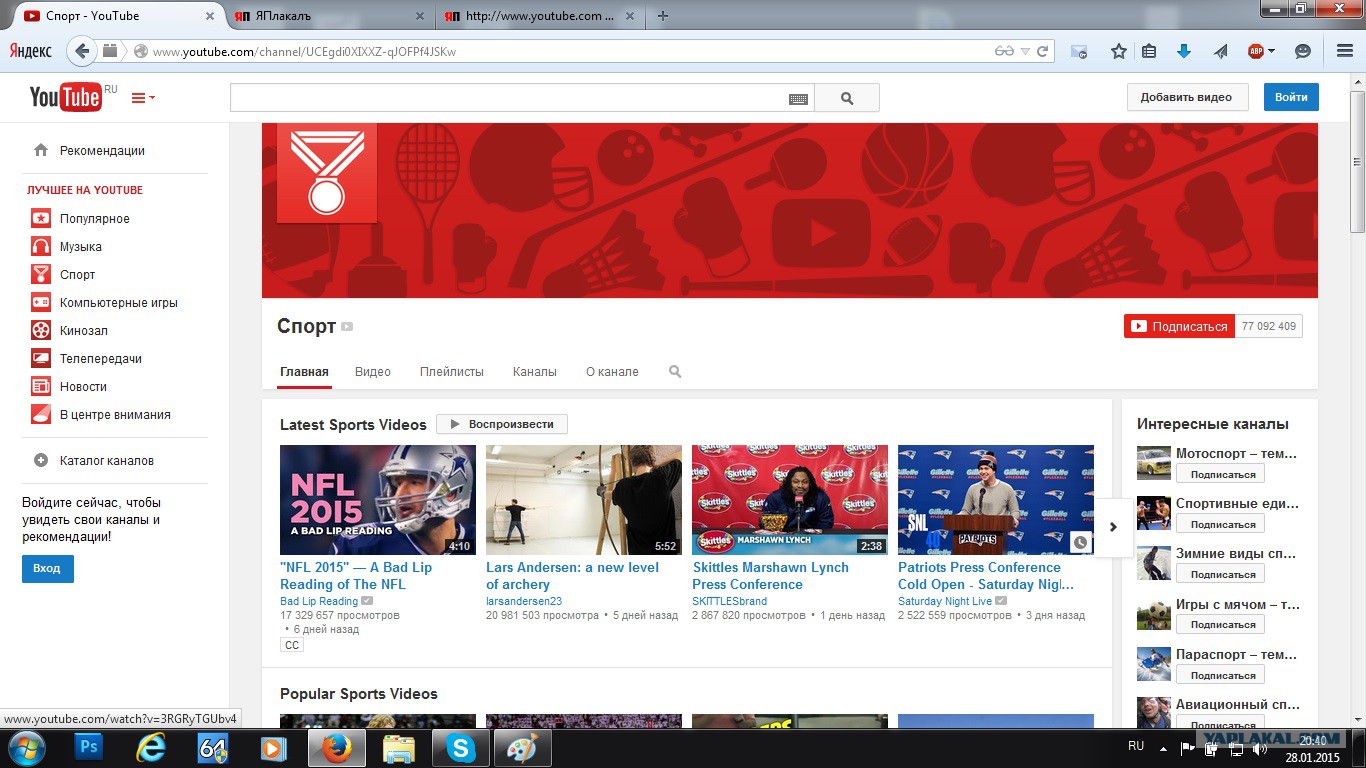
Task: Open the NFL 2015 Bad Lip Reading thumbnail
Action: click(x=377, y=499)
